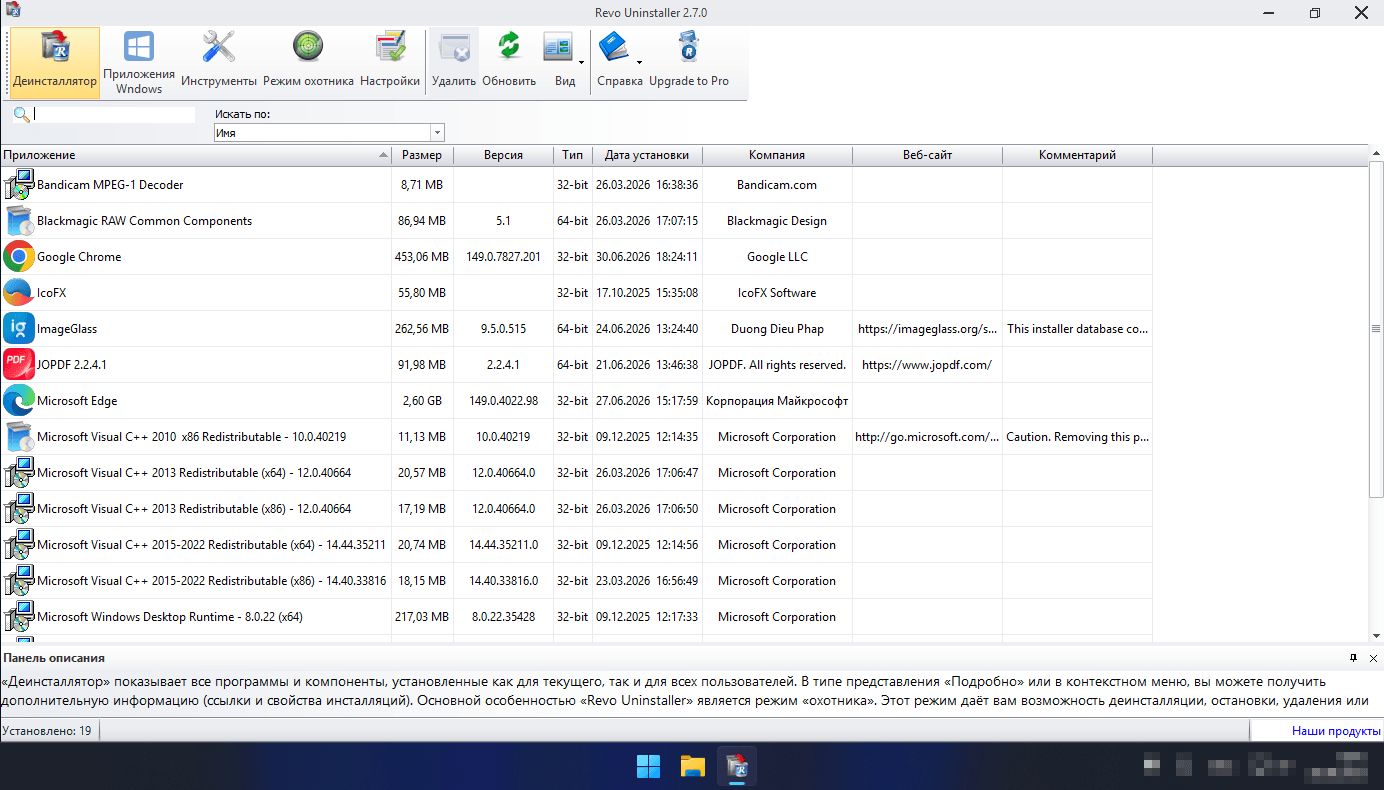Sort list by Размер column
The image size is (1384, 790).
coord(423,155)
